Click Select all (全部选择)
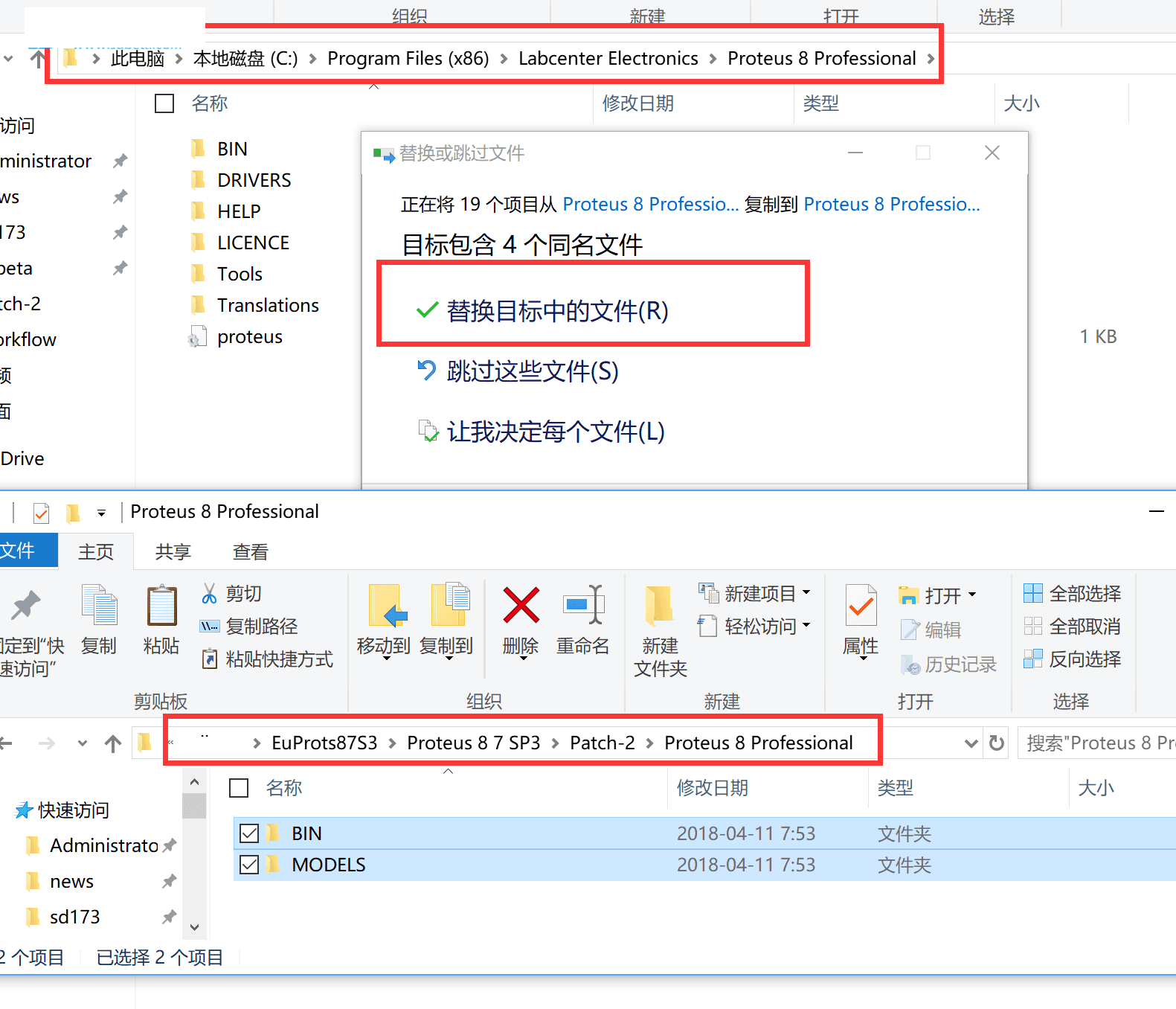The image size is (1176, 1009). coord(1072,593)
